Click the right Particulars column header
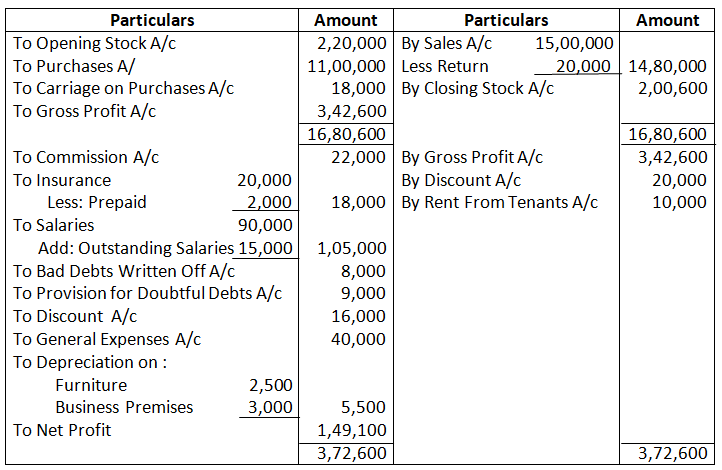722x470 pixels. pyautogui.click(x=506, y=20)
